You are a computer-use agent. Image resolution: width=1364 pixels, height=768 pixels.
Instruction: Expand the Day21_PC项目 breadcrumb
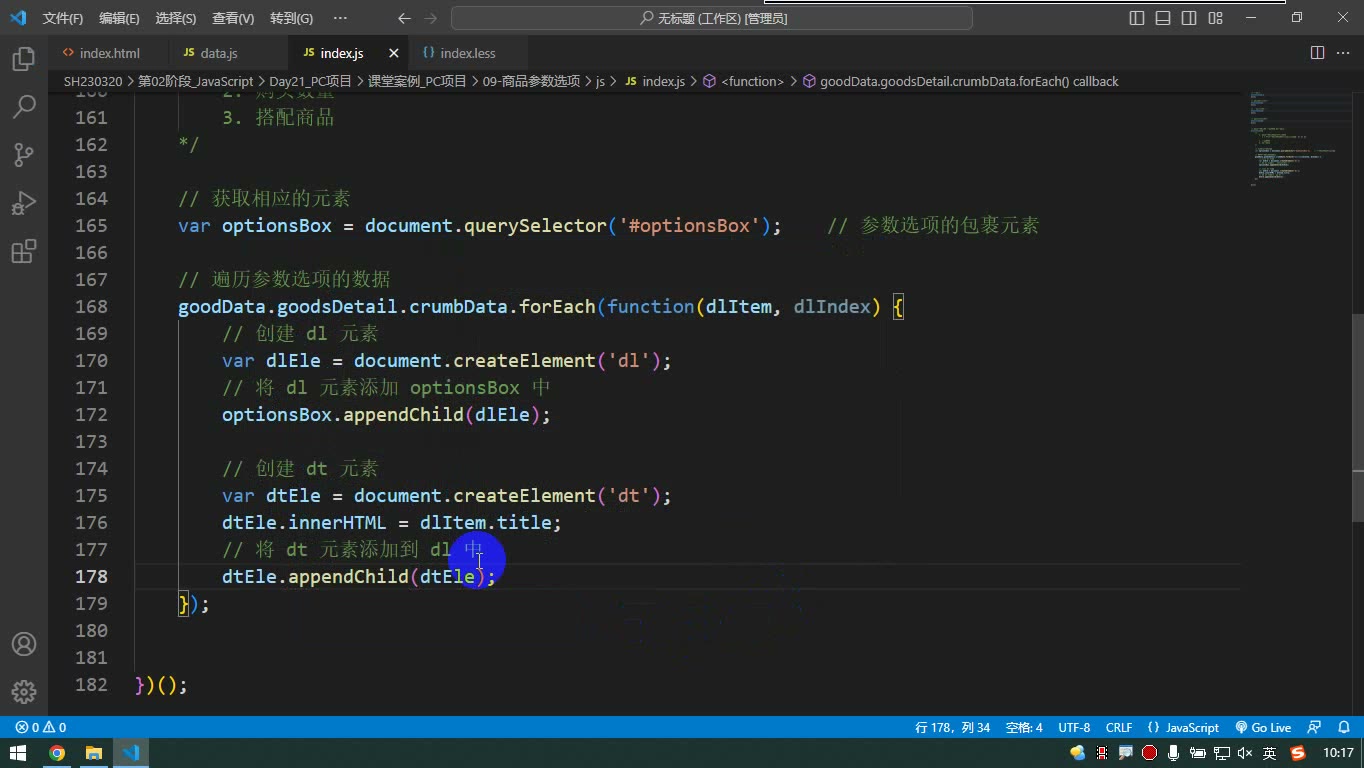(x=310, y=81)
